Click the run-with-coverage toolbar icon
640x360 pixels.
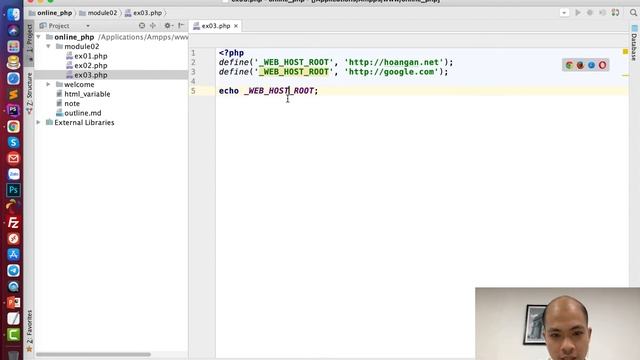click(x=602, y=13)
